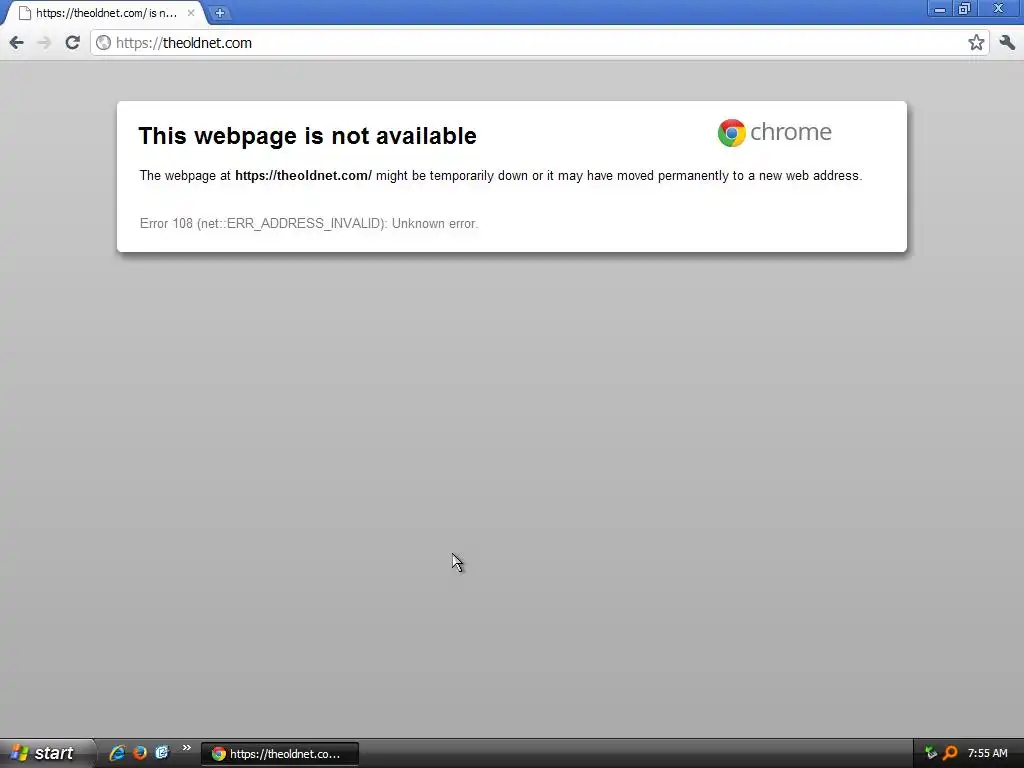Image resolution: width=1024 pixels, height=768 pixels.
Task: Expand the quick launch overflow chevron
Action: point(187,748)
